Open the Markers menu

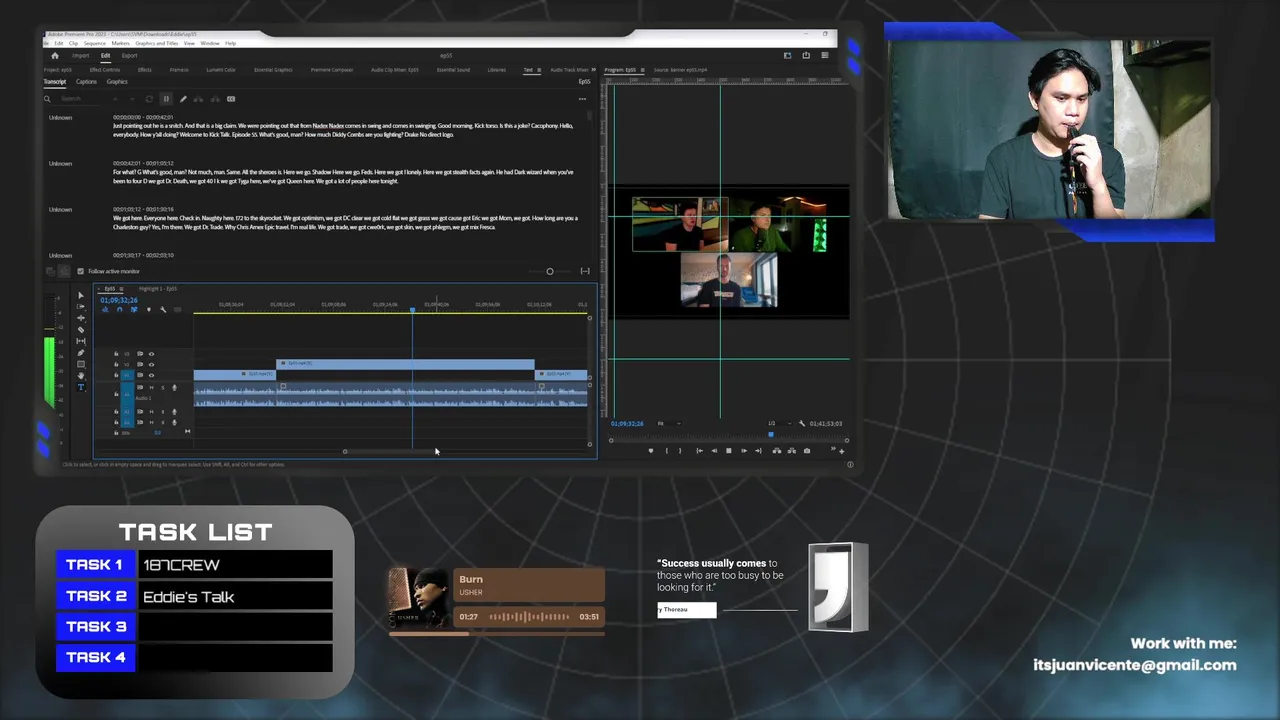tap(121, 43)
